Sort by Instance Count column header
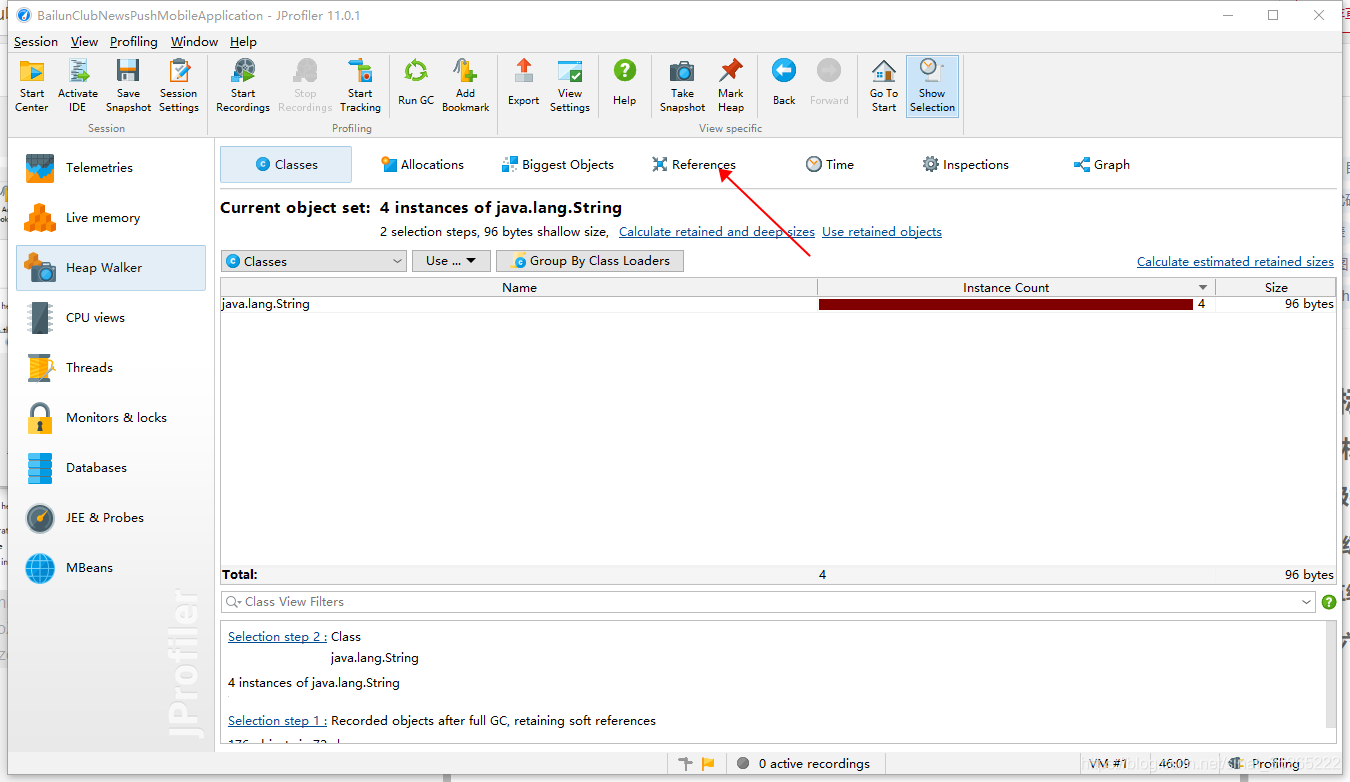This screenshot has width=1350, height=782. [1015, 288]
